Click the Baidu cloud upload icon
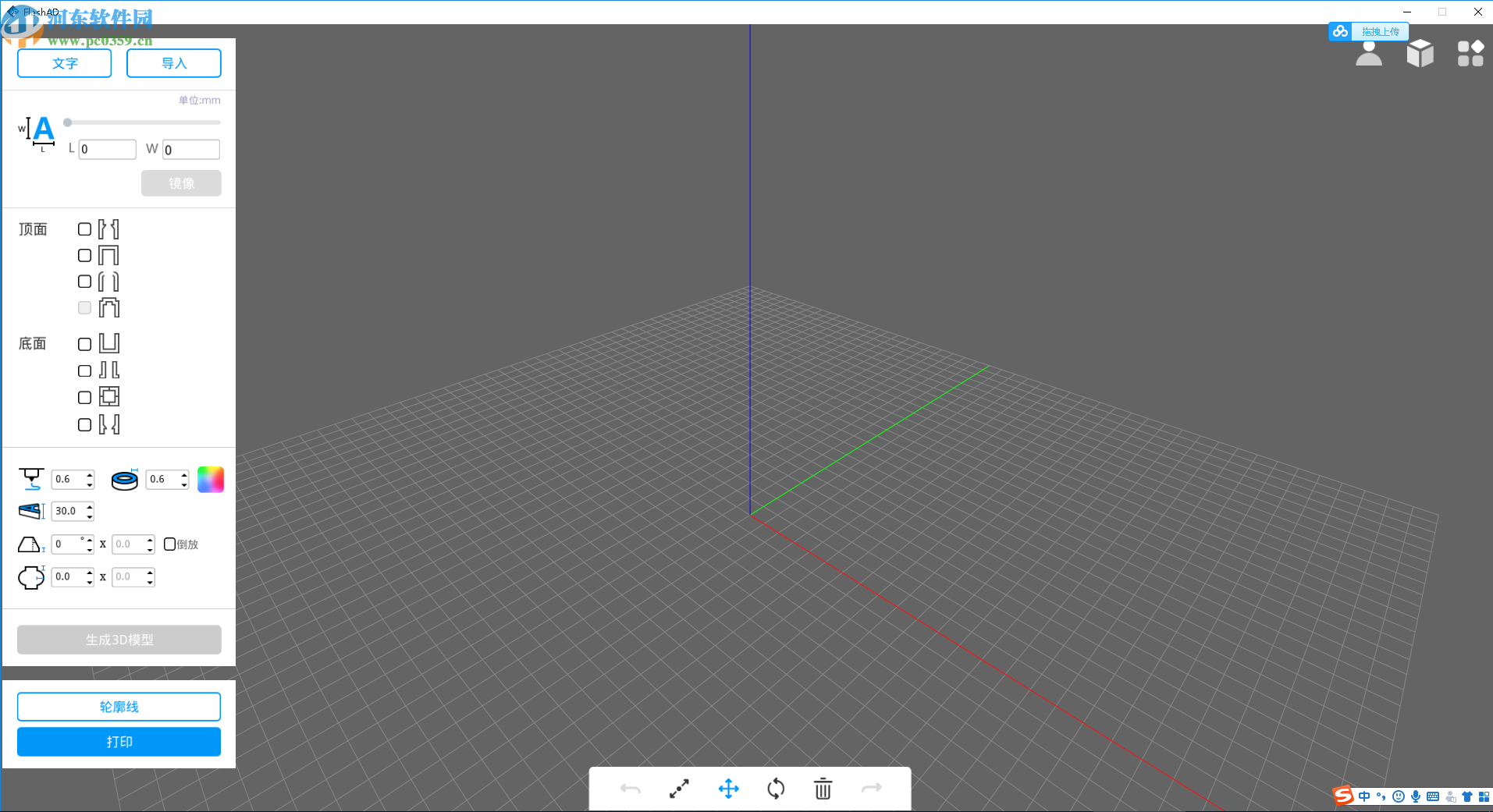The image size is (1493, 812). [x=1341, y=31]
